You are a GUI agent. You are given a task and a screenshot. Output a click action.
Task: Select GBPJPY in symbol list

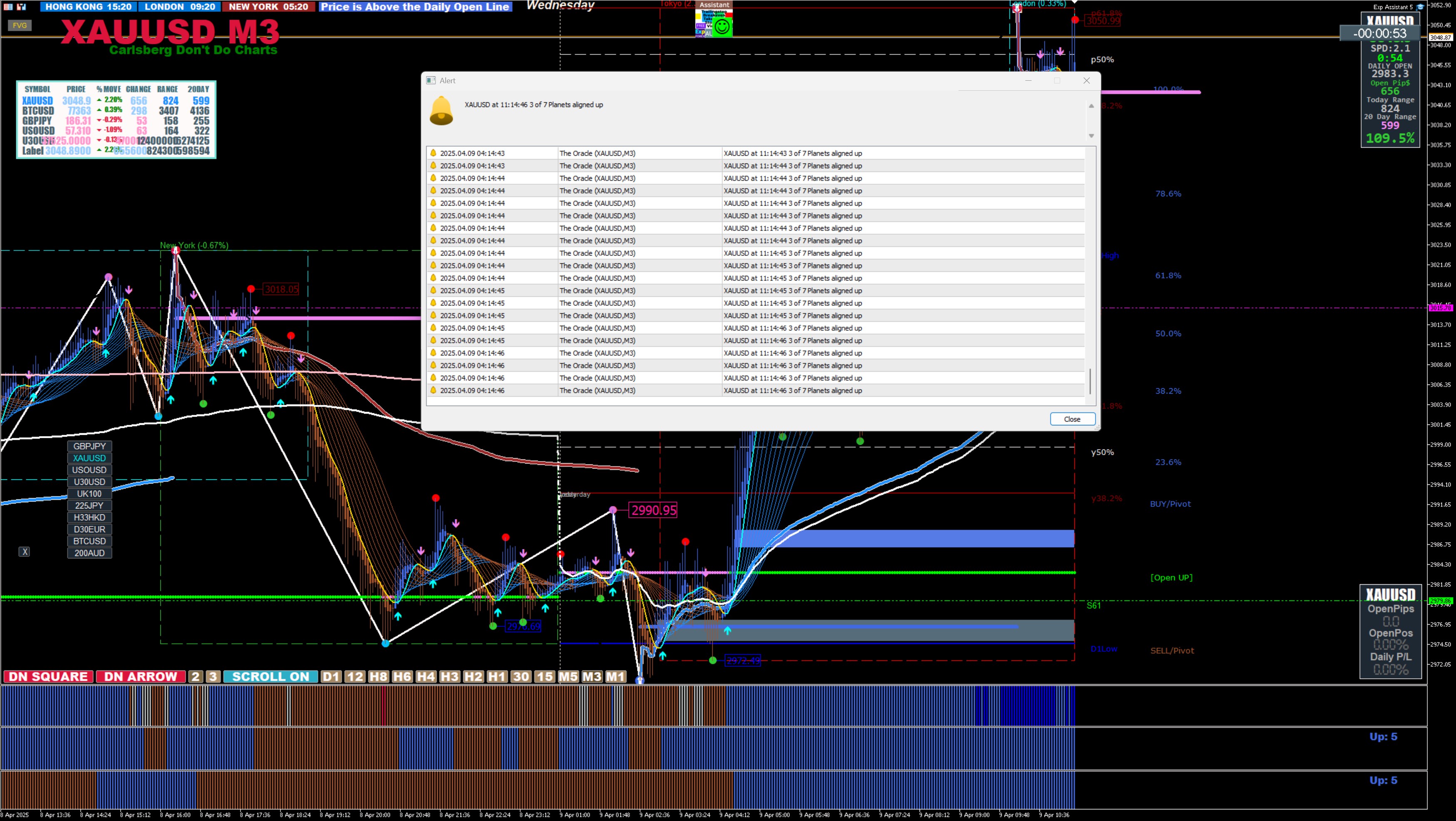click(x=89, y=446)
